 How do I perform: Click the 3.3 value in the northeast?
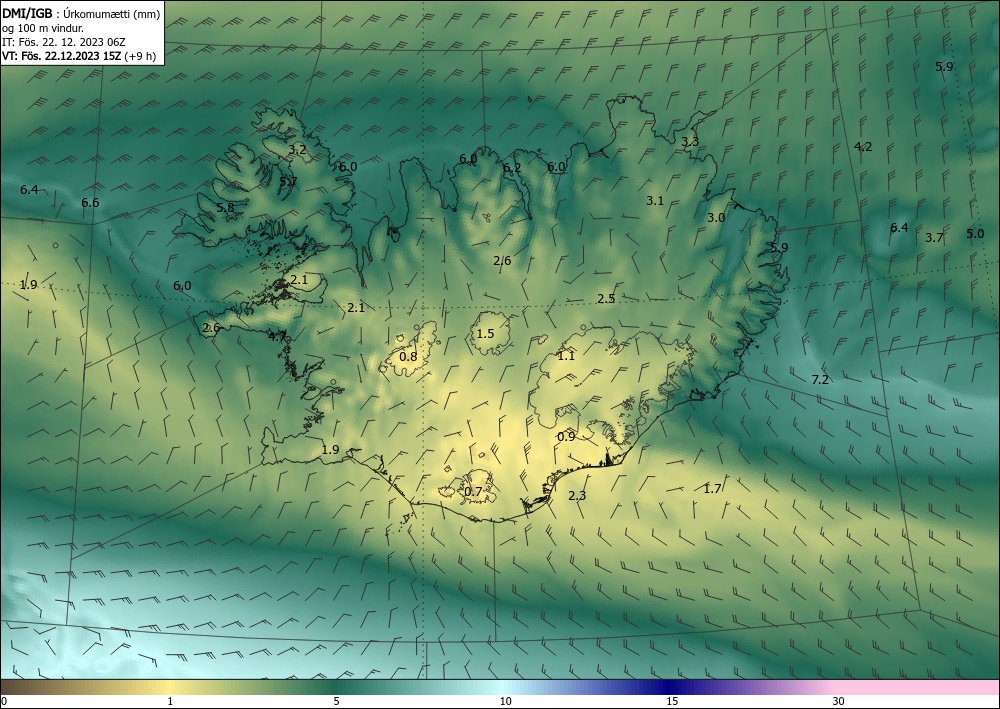pos(690,142)
